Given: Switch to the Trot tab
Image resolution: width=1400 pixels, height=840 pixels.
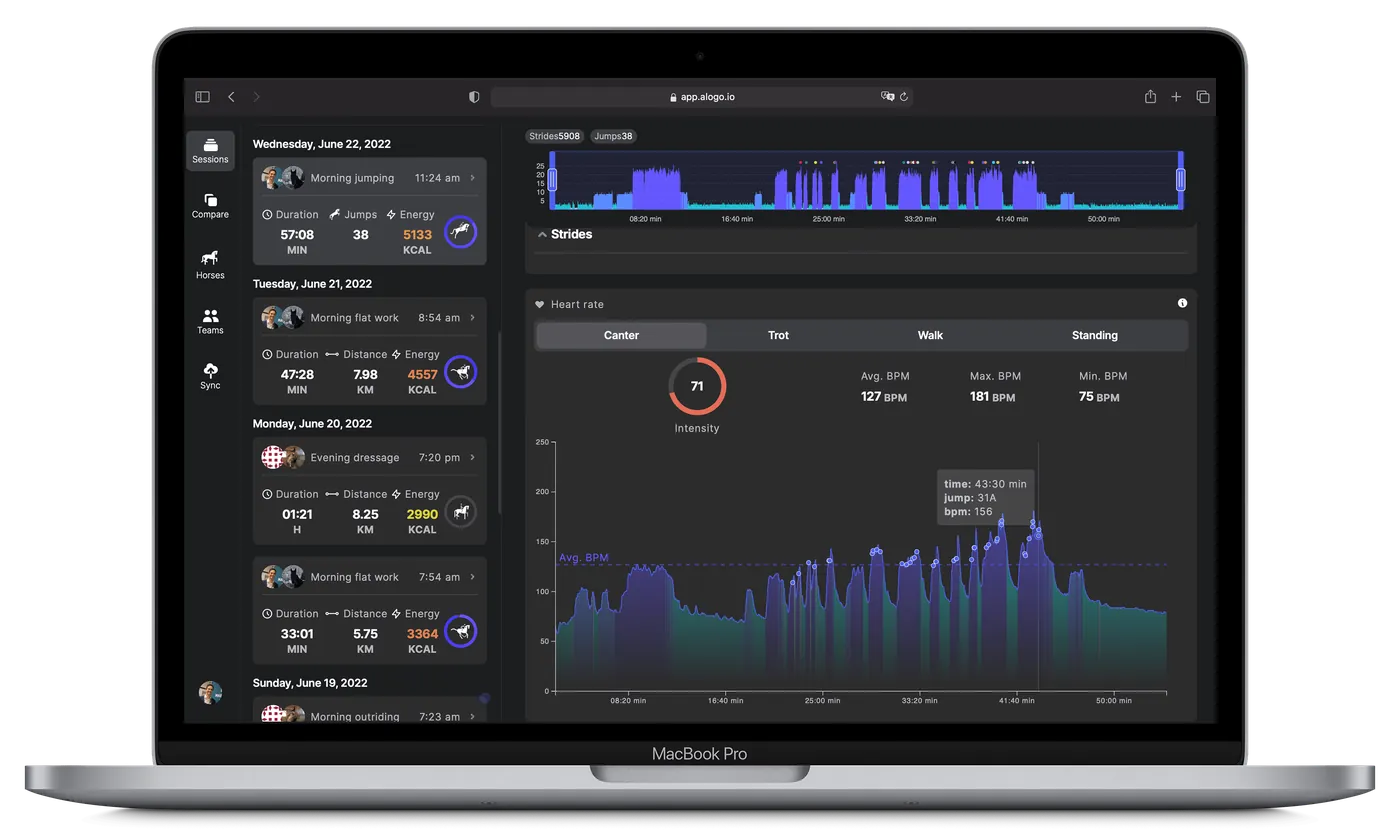Looking at the screenshot, I should tap(778, 335).
